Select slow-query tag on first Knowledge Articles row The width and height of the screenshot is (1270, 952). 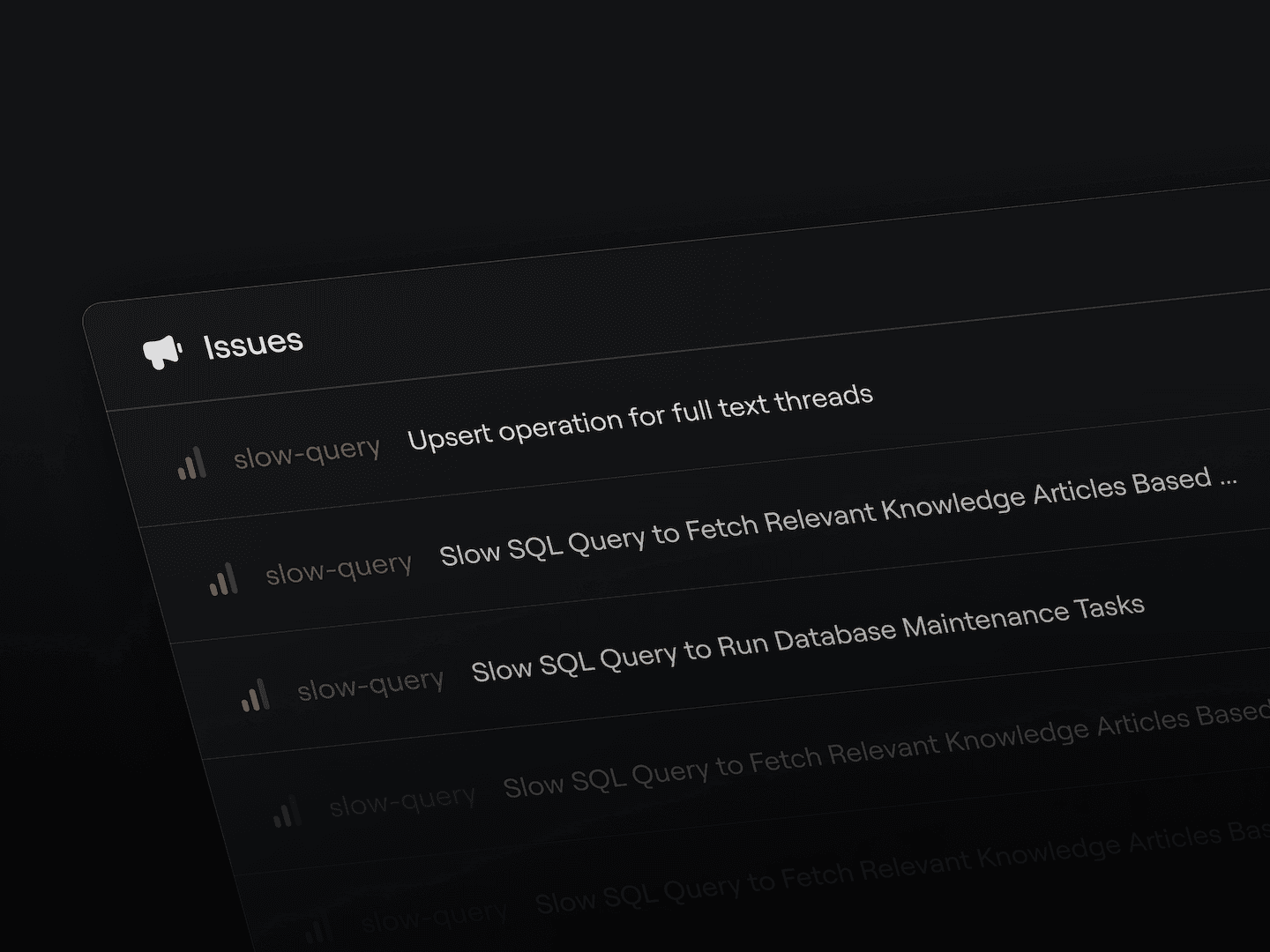pos(339,569)
